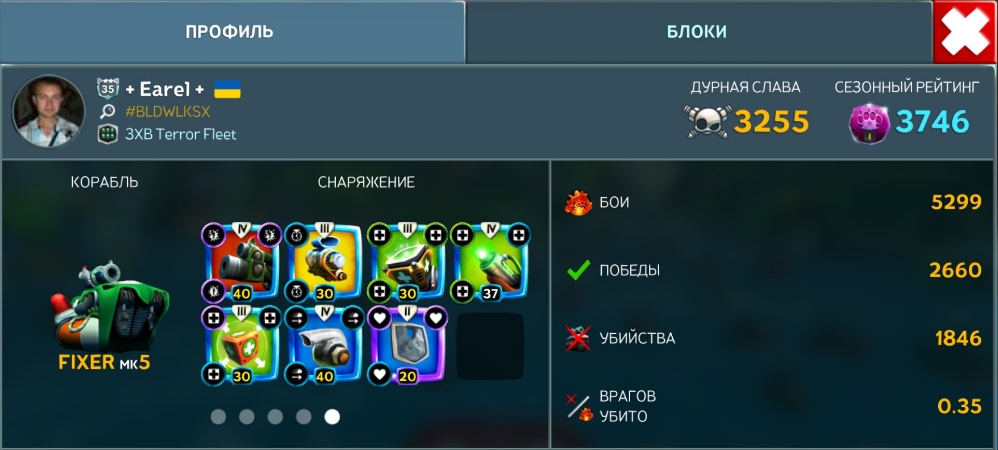This screenshot has width=998, height=450.
Task: Click the magnifier icon beside #BLDWLKSX
Action: point(108,112)
